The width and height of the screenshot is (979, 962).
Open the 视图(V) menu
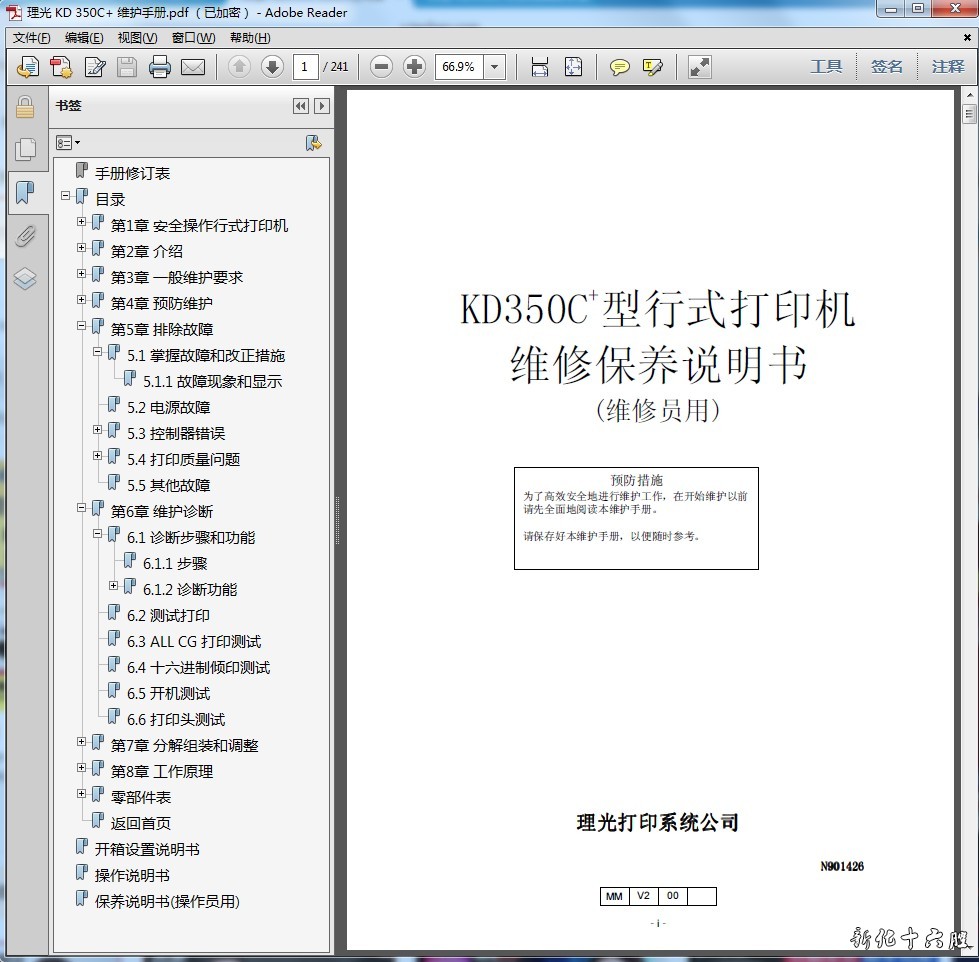pyautogui.click(x=137, y=38)
